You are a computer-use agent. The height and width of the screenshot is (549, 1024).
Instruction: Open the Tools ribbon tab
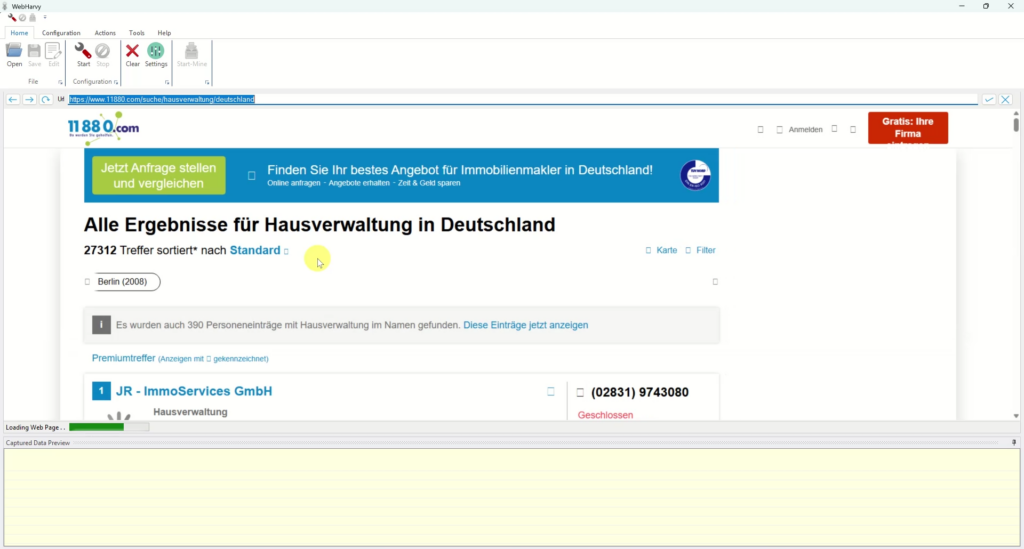coord(136,33)
